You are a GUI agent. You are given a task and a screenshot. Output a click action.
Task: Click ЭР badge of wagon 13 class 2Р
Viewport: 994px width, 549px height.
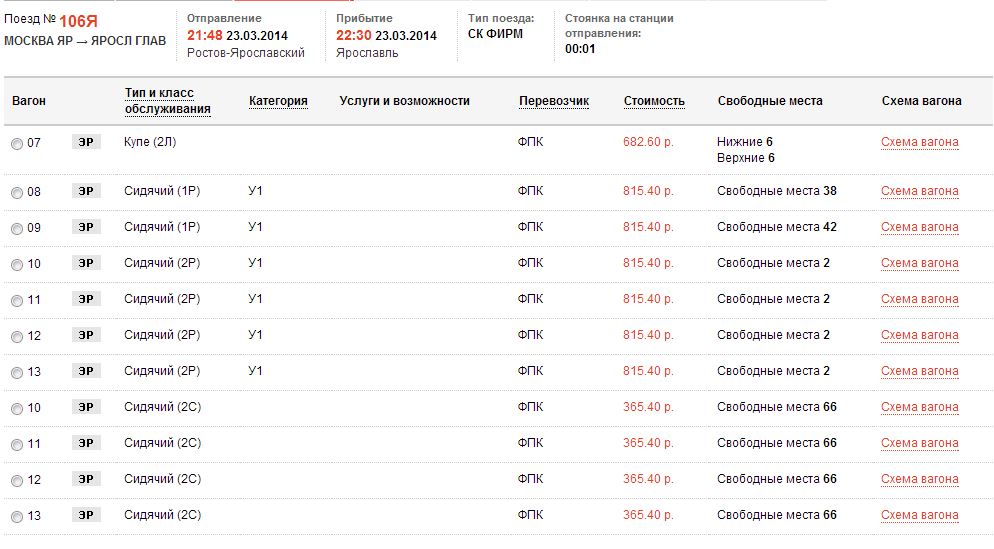[86, 371]
